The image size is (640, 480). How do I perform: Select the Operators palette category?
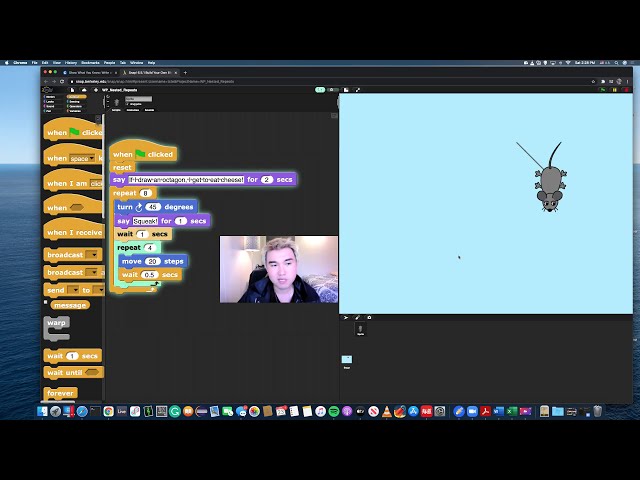coord(76,106)
